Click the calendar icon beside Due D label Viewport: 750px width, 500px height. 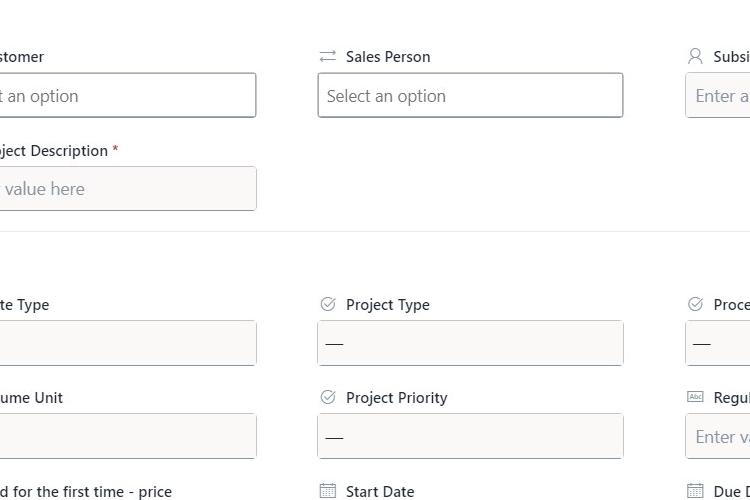[695, 491]
